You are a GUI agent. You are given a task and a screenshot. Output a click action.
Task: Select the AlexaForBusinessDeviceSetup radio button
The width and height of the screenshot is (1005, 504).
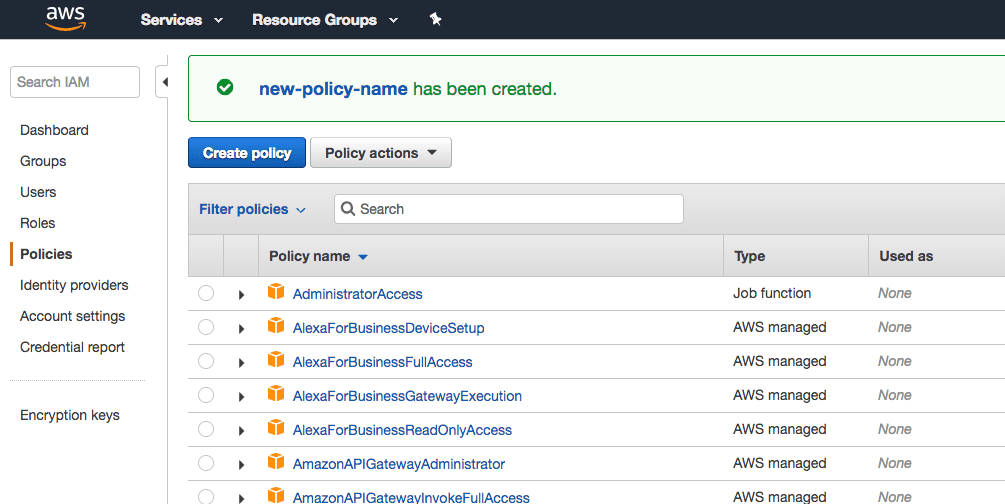[x=206, y=327]
